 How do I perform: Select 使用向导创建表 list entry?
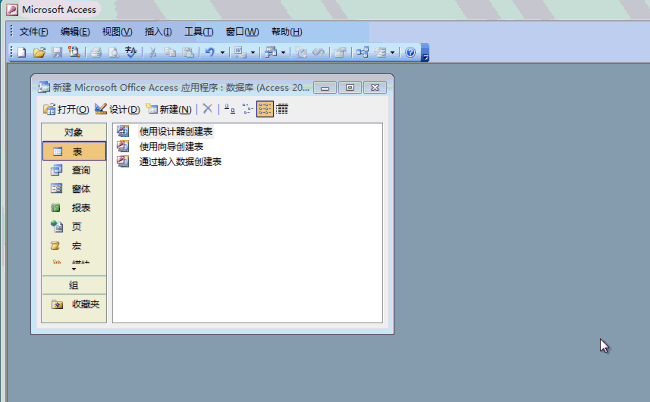171,146
